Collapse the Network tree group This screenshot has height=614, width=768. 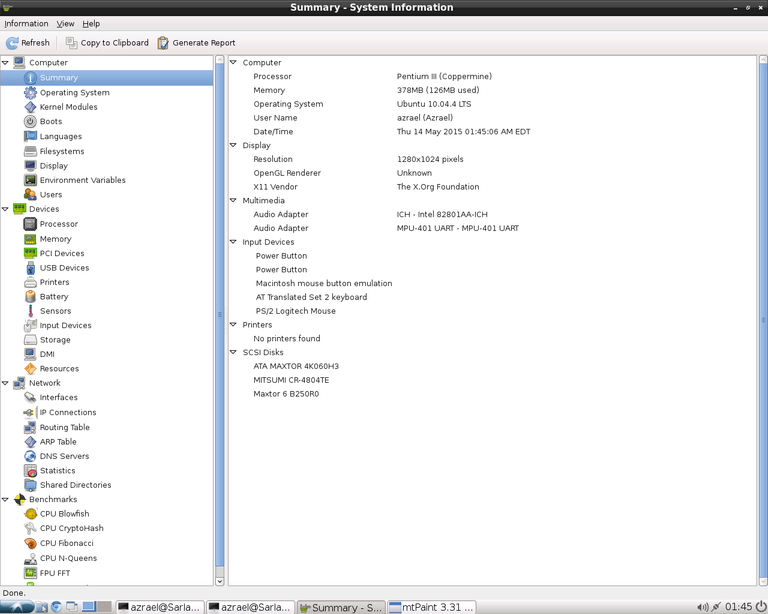(6, 383)
